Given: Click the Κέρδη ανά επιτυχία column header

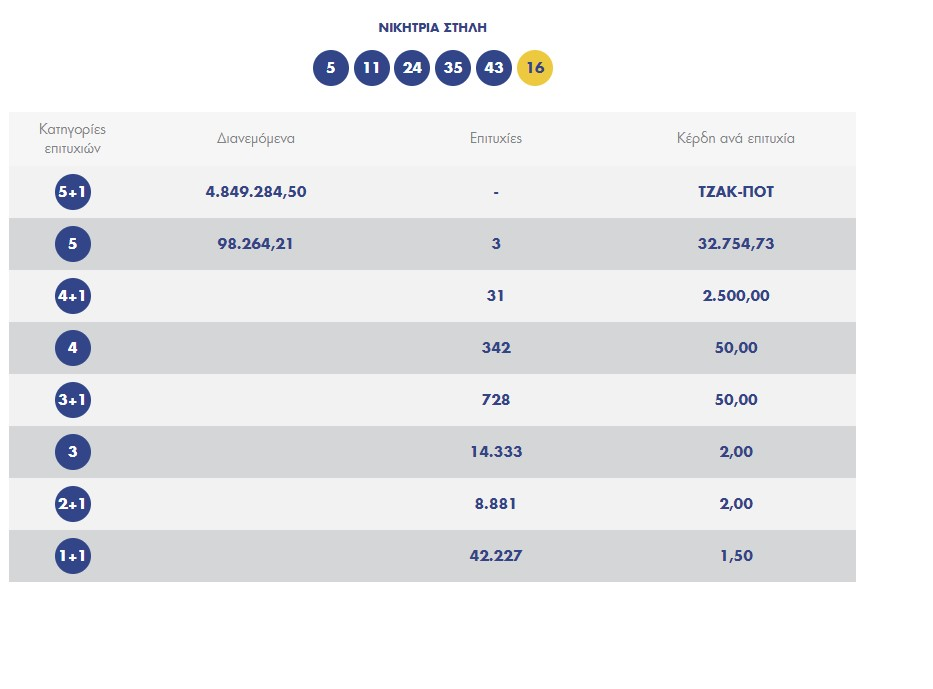Looking at the screenshot, I should pos(736,139).
